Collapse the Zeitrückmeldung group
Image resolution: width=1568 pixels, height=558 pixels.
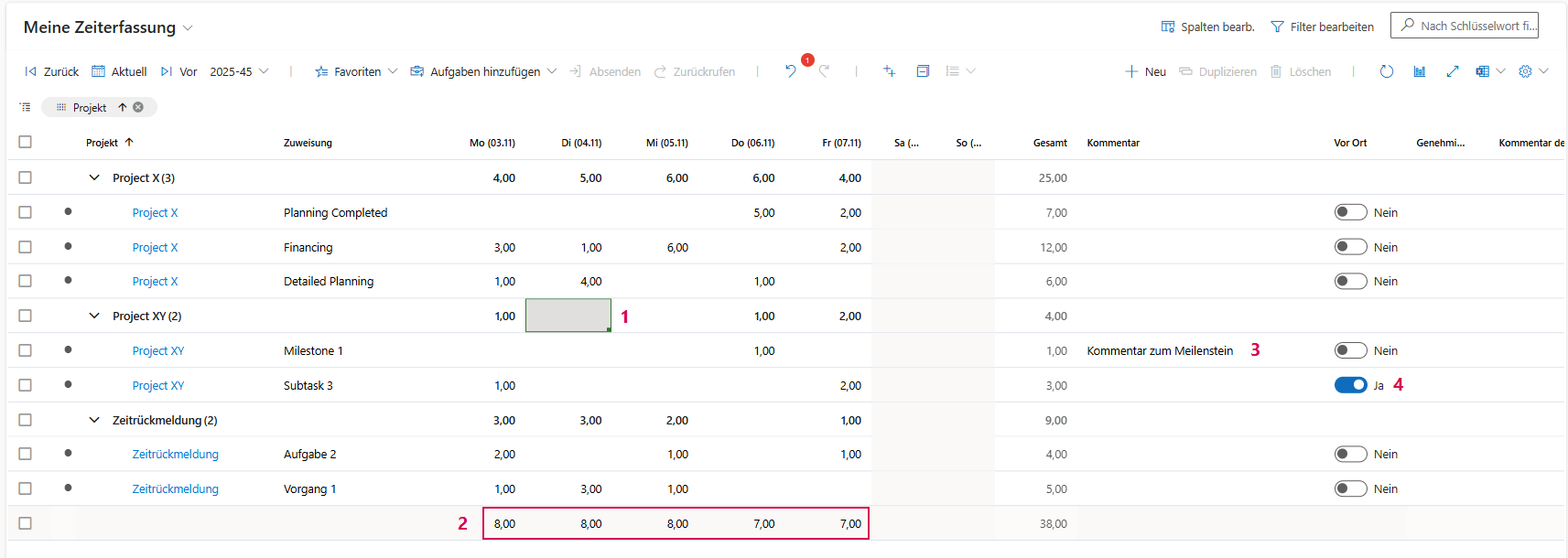click(94, 420)
